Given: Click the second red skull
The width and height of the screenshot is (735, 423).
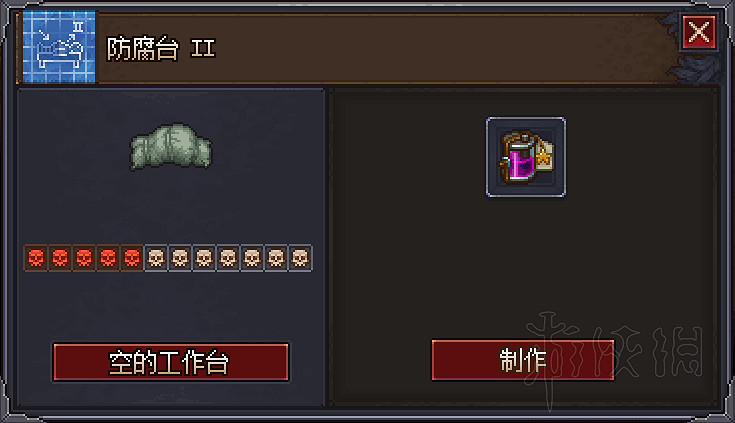Looking at the screenshot, I should point(60,258).
